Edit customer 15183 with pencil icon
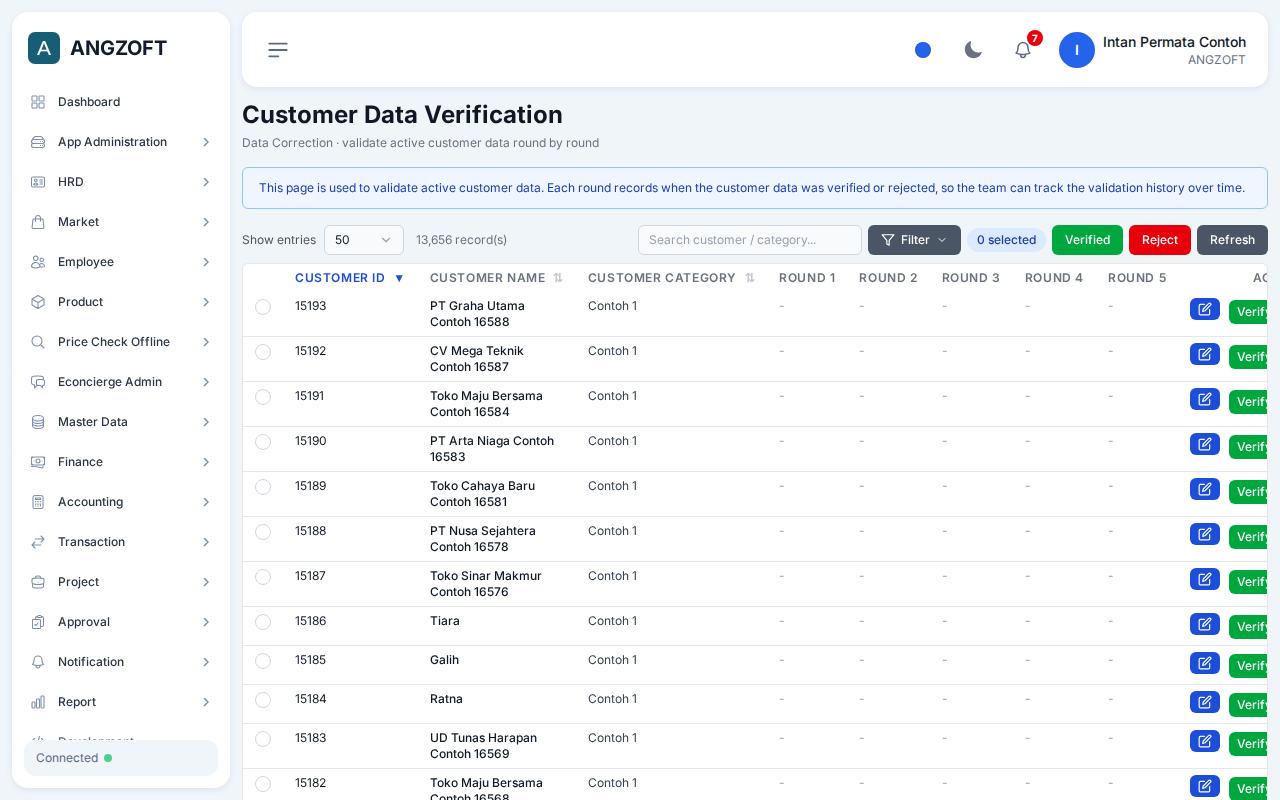Image resolution: width=1280 pixels, height=800 pixels. click(1205, 741)
